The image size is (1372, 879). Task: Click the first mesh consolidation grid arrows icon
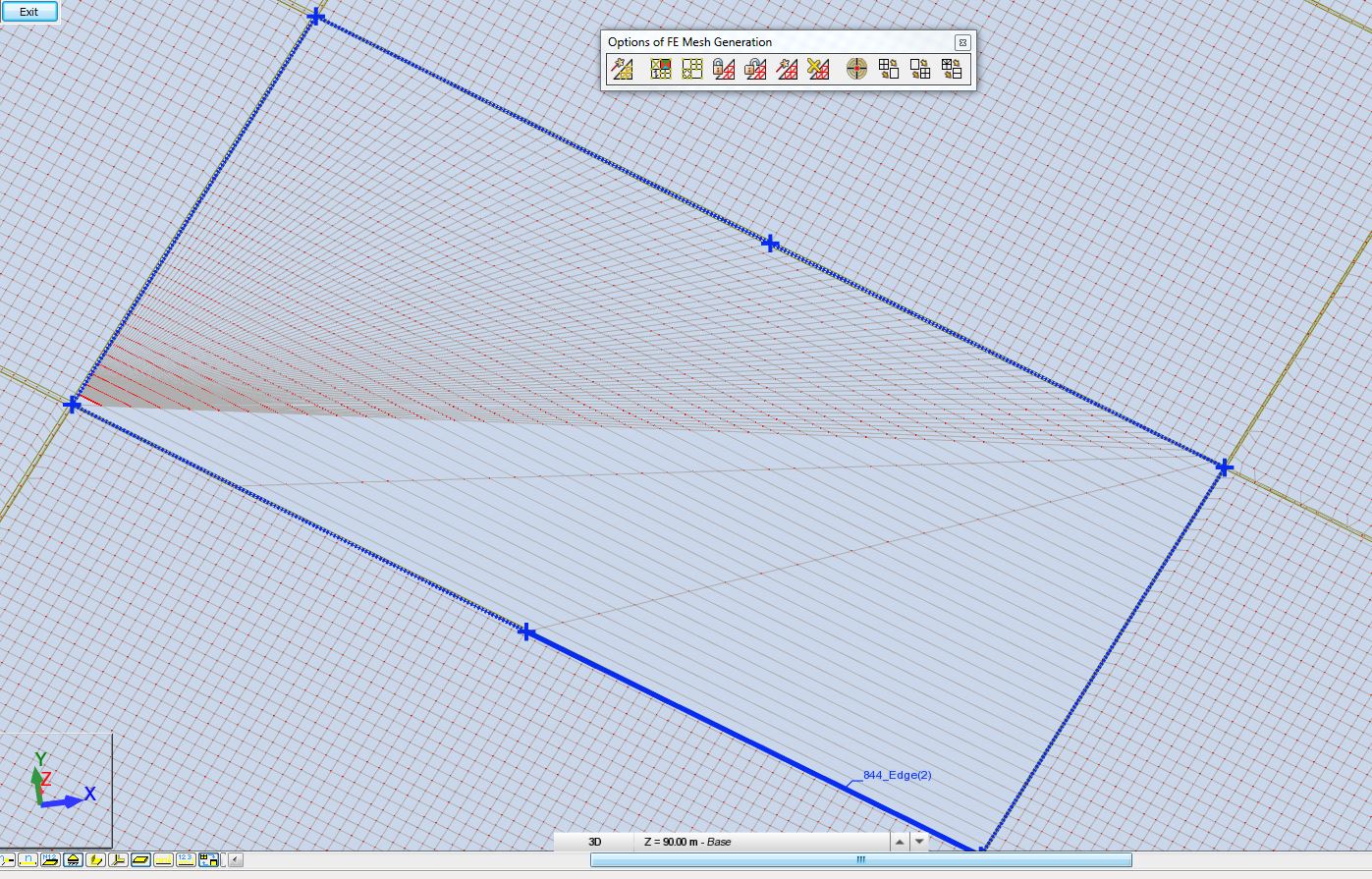[889, 69]
